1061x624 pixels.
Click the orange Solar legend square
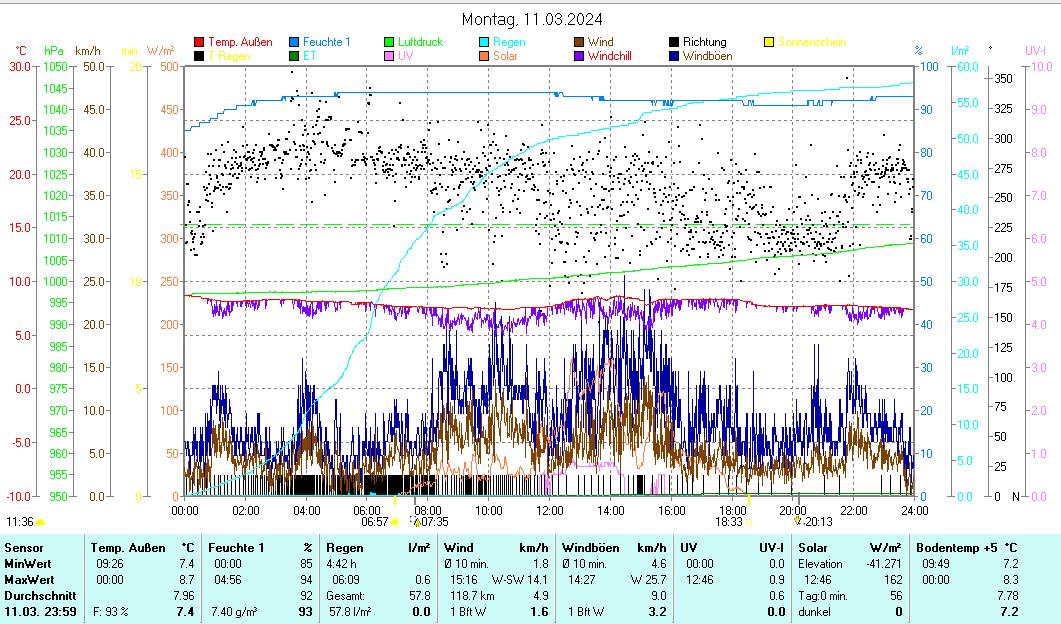(x=485, y=56)
